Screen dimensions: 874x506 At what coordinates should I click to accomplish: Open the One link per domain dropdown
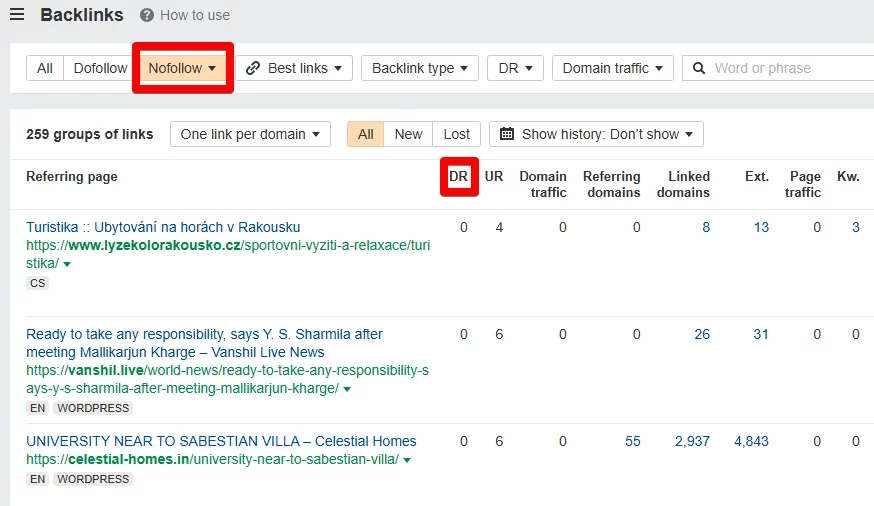tap(250, 134)
